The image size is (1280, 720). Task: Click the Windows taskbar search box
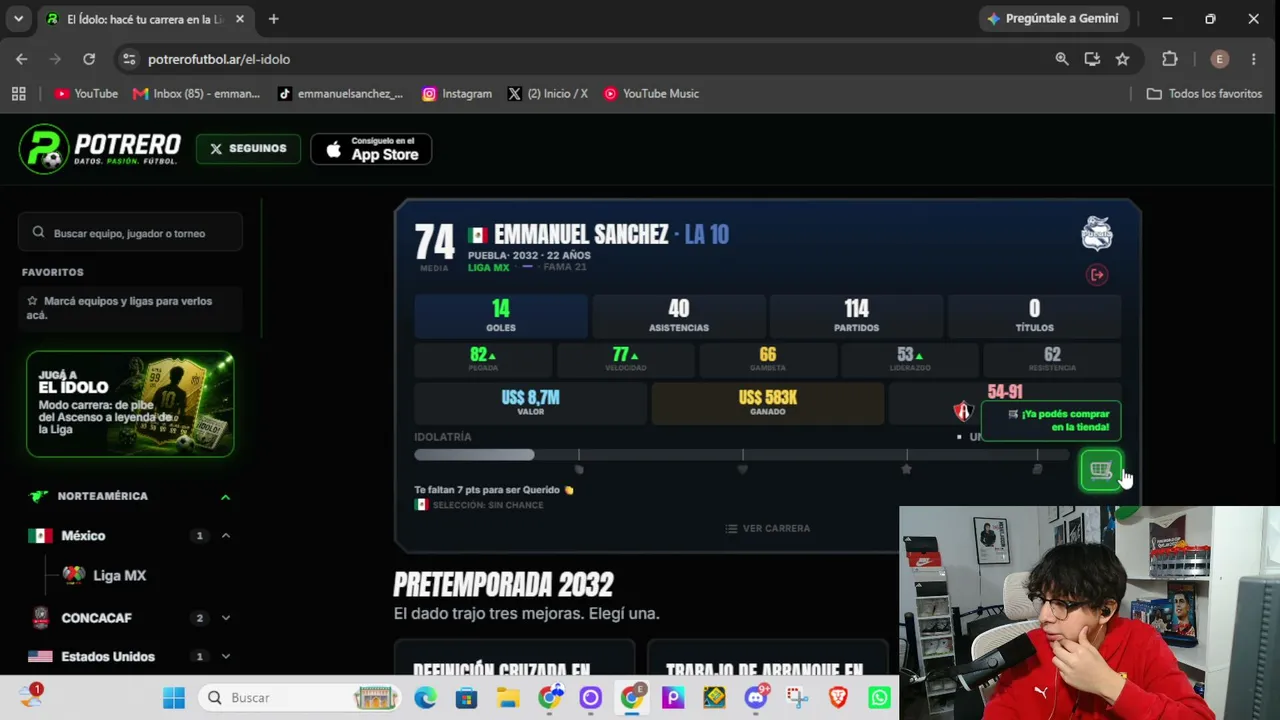pos(300,697)
